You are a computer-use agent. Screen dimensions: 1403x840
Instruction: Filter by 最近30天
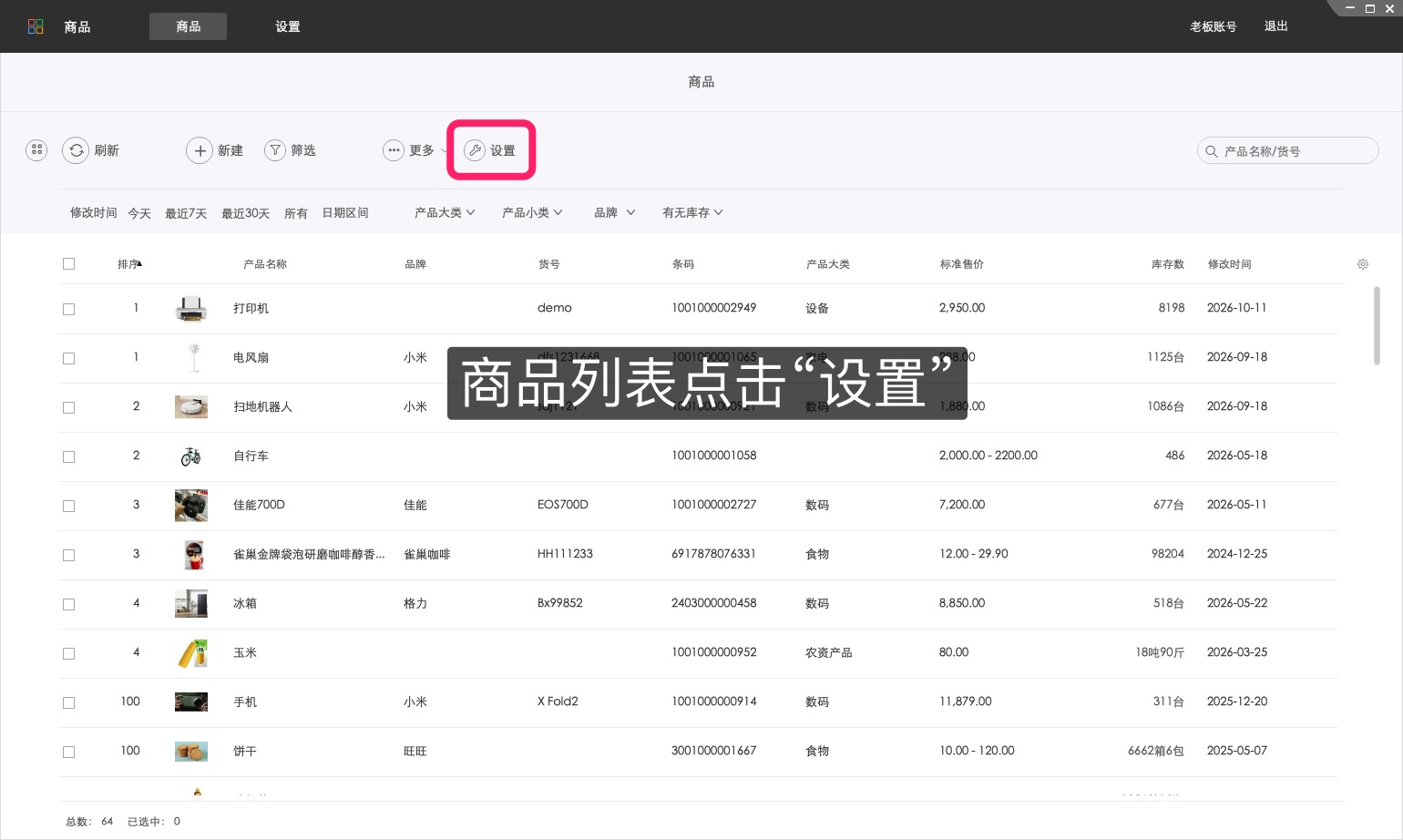pyautogui.click(x=245, y=213)
